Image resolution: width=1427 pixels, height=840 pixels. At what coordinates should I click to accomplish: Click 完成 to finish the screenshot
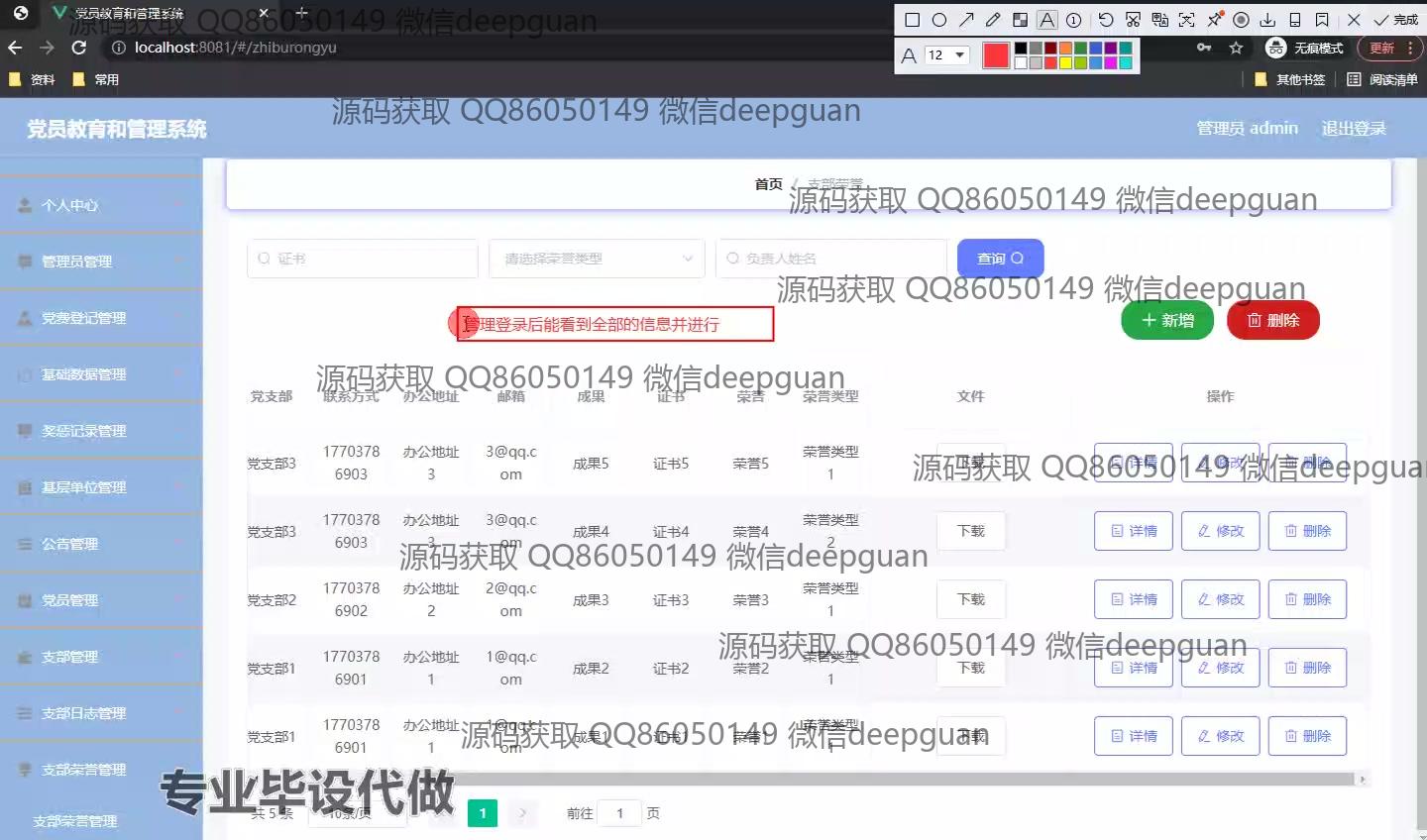1396,20
